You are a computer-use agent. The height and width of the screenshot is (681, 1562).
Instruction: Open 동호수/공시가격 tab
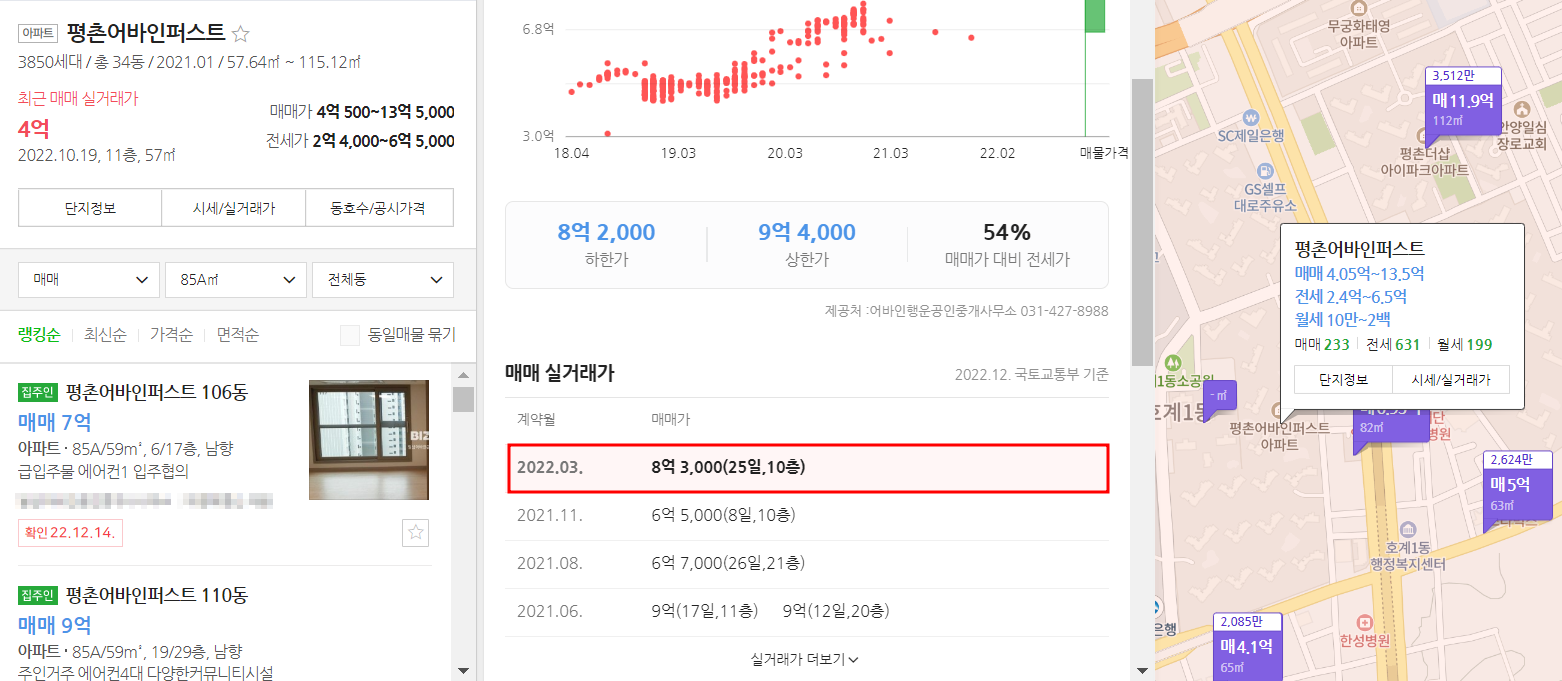378,208
